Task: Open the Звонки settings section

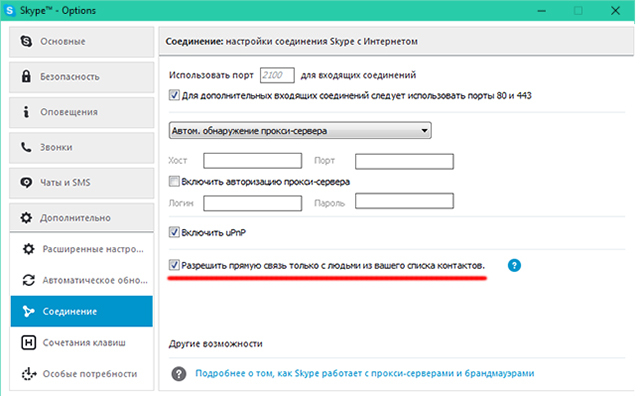Action: click(x=82, y=147)
